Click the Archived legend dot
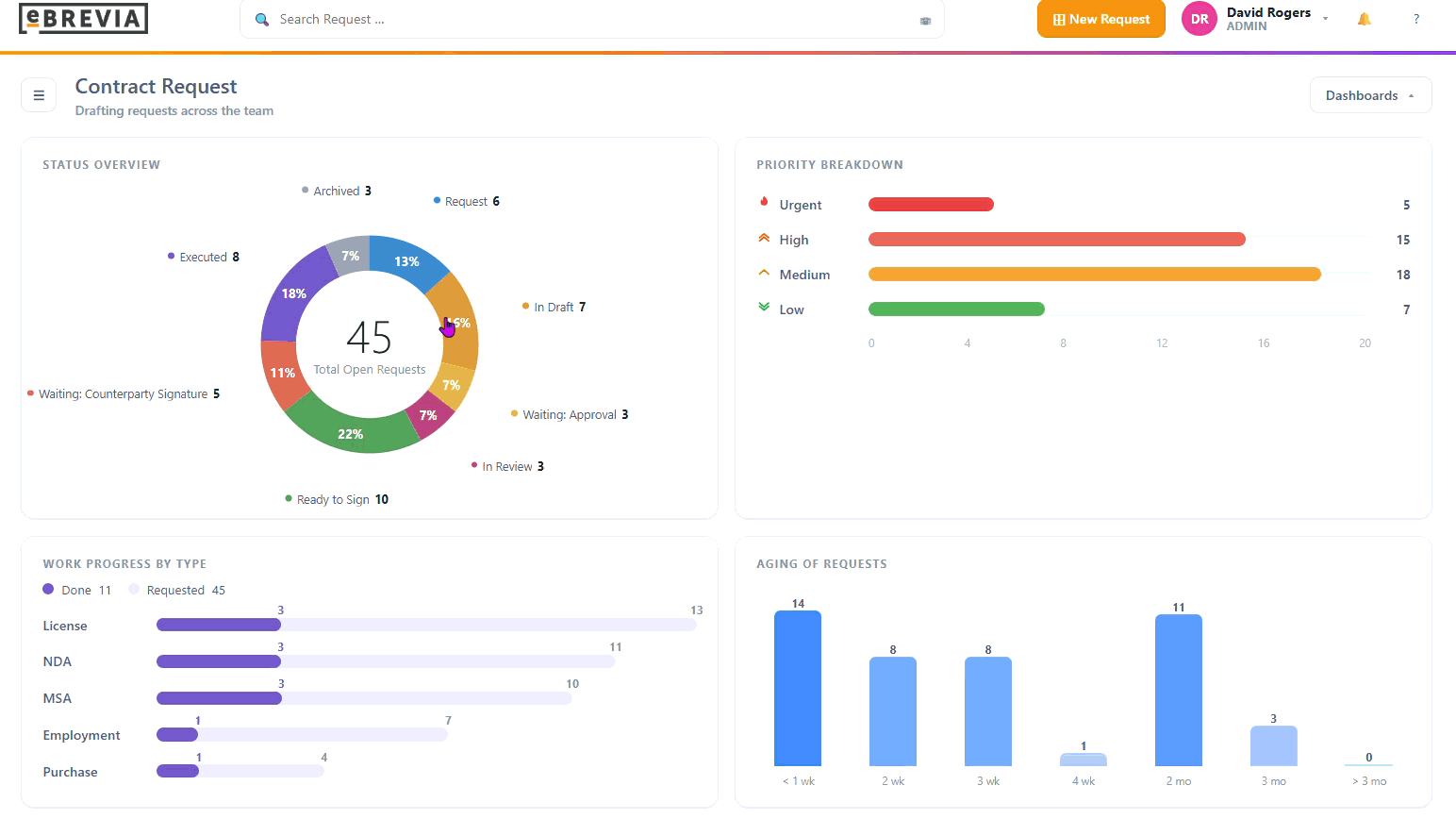Image resolution: width=1456 pixels, height=819 pixels. point(305,190)
